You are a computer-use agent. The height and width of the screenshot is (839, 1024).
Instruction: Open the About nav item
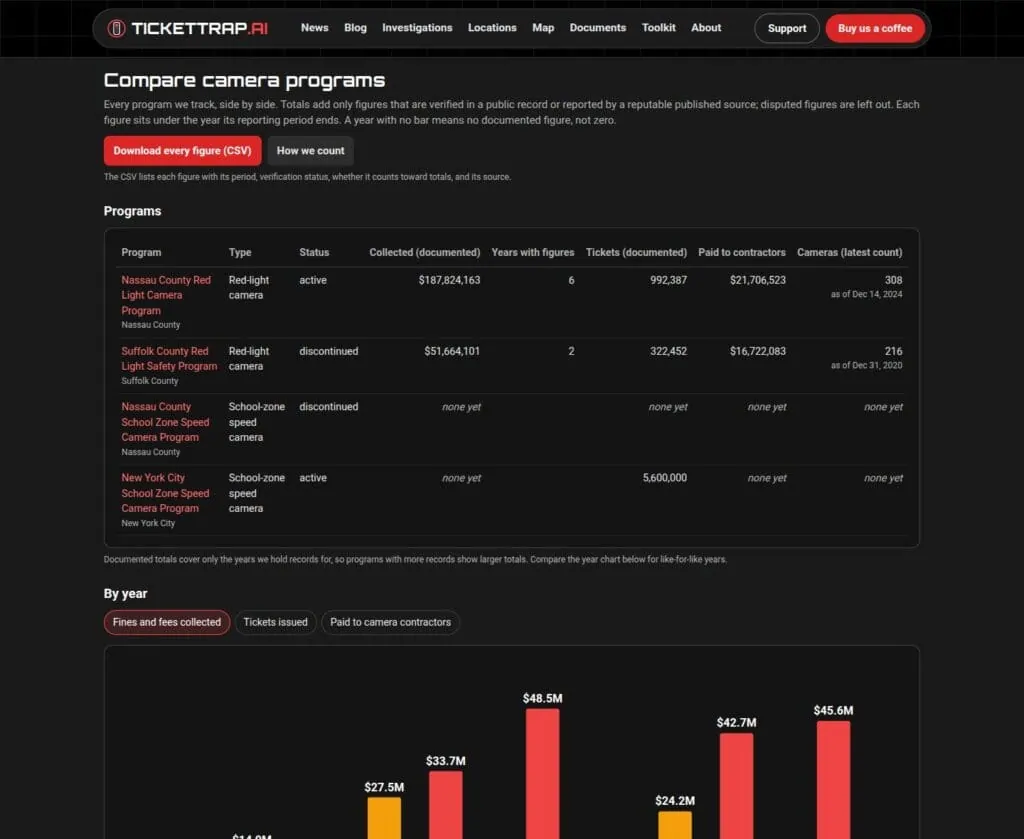[706, 27]
